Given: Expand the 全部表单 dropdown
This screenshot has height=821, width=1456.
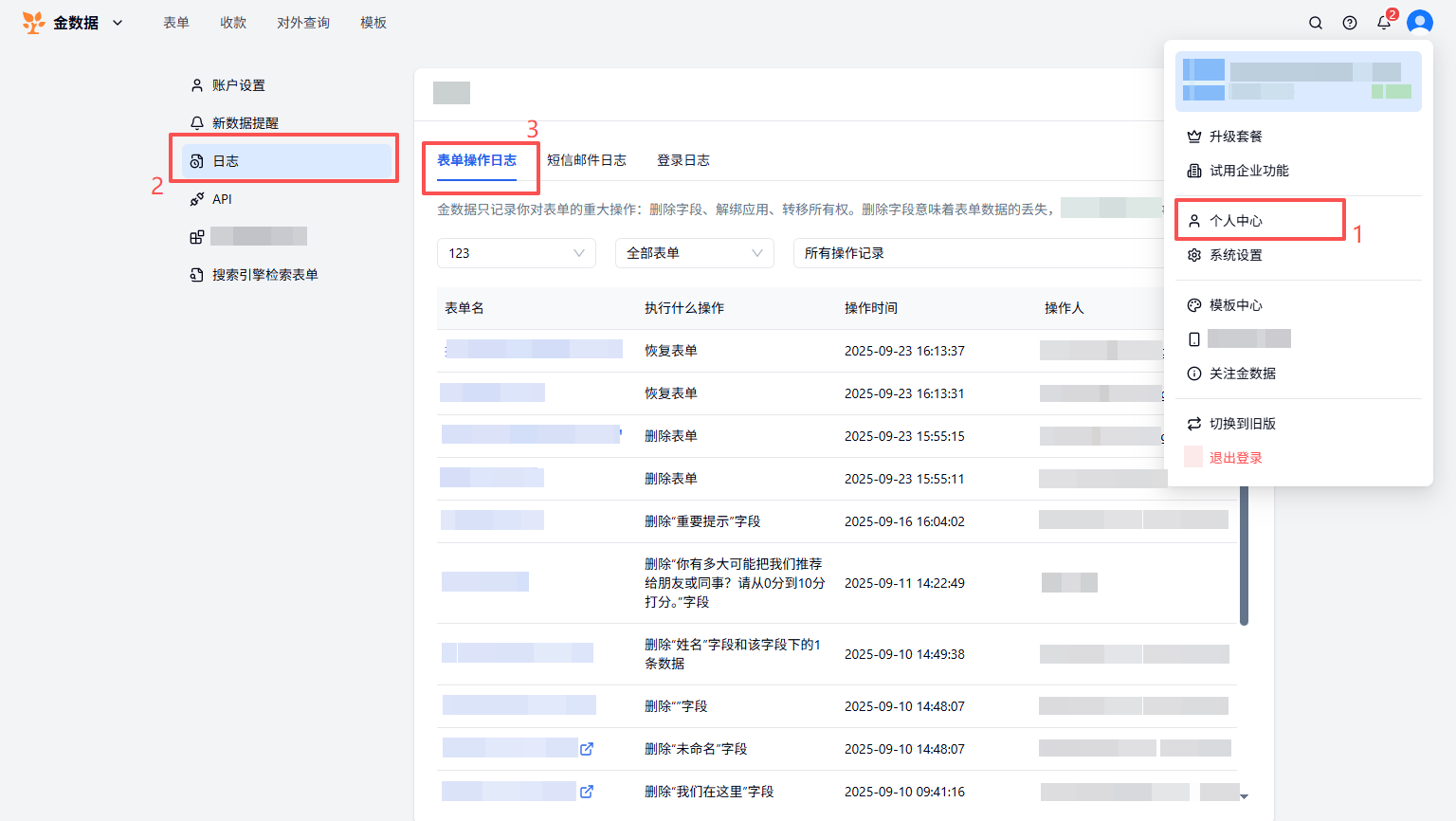Looking at the screenshot, I should (x=694, y=253).
